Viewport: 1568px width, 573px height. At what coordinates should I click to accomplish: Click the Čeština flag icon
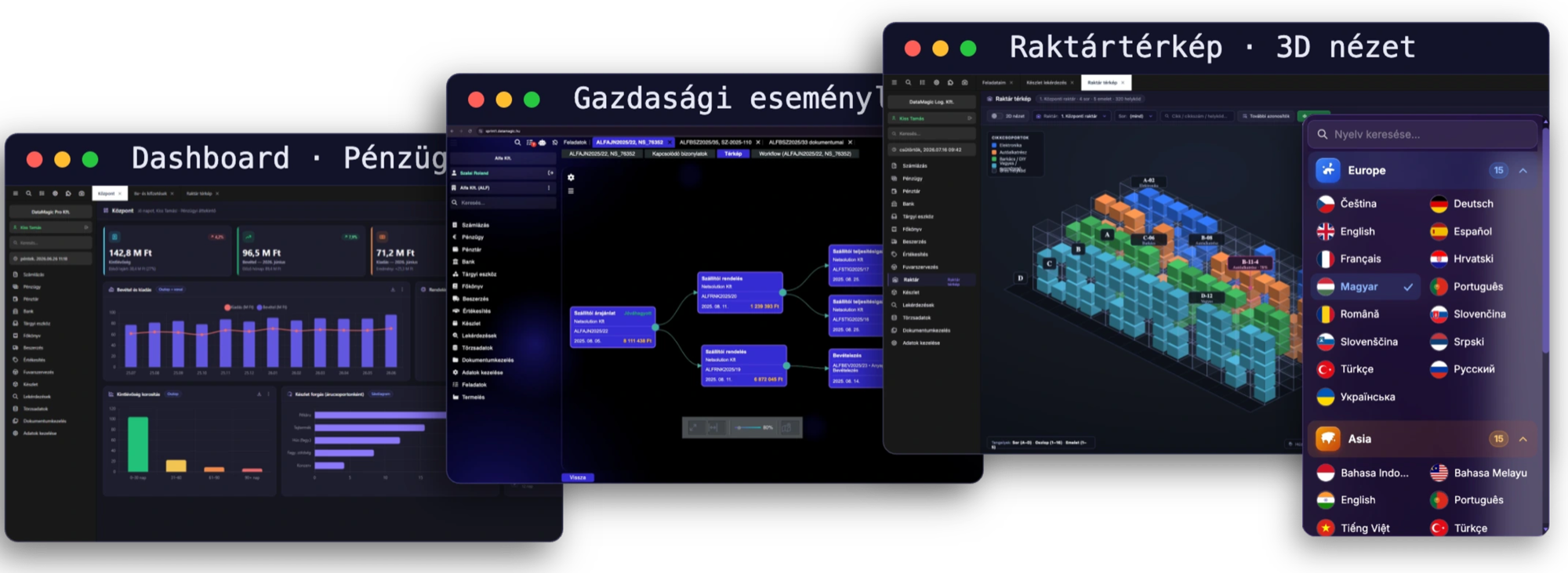coord(1326,204)
